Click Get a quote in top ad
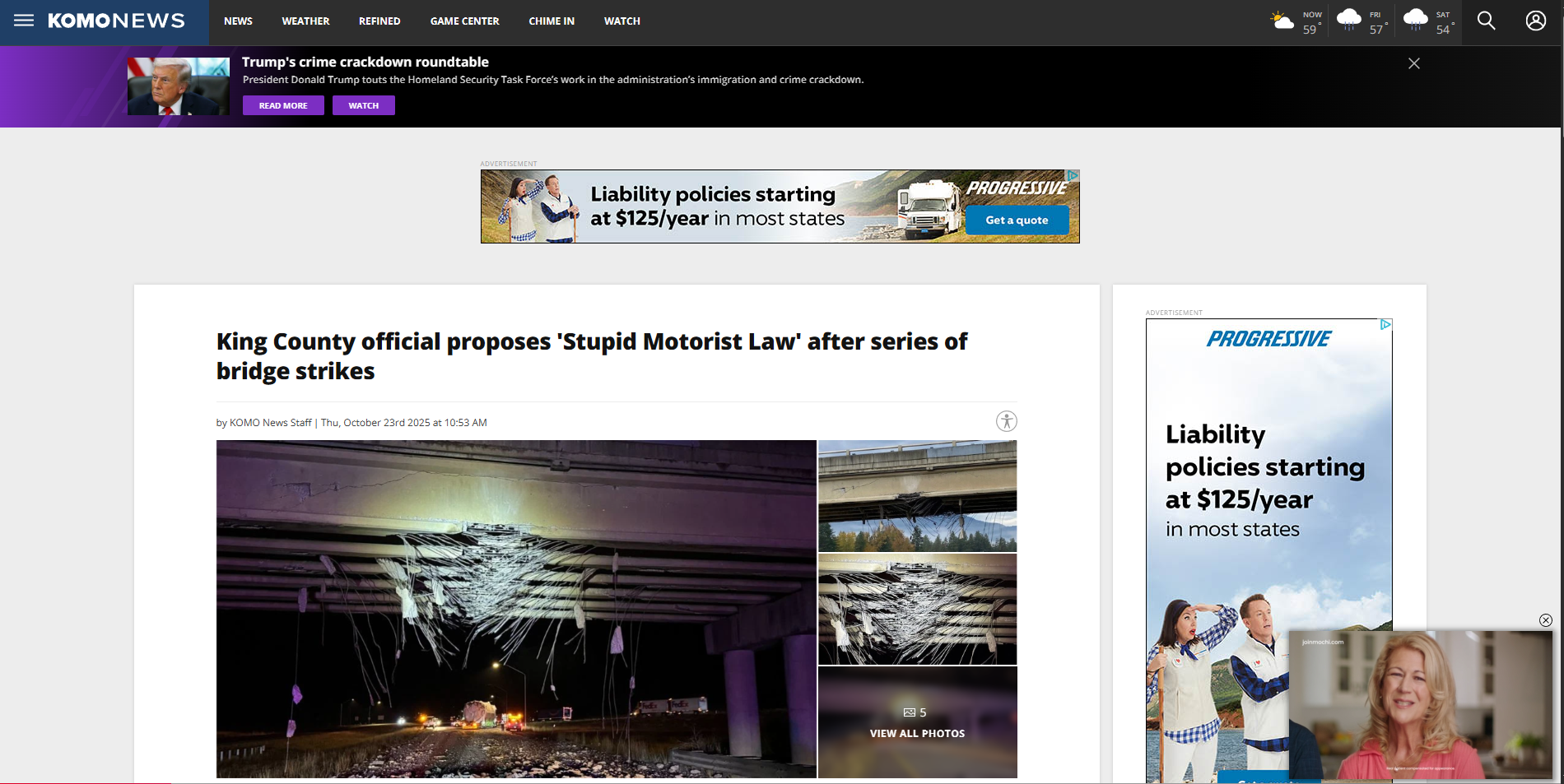Image resolution: width=1564 pixels, height=784 pixels. click(x=1017, y=220)
